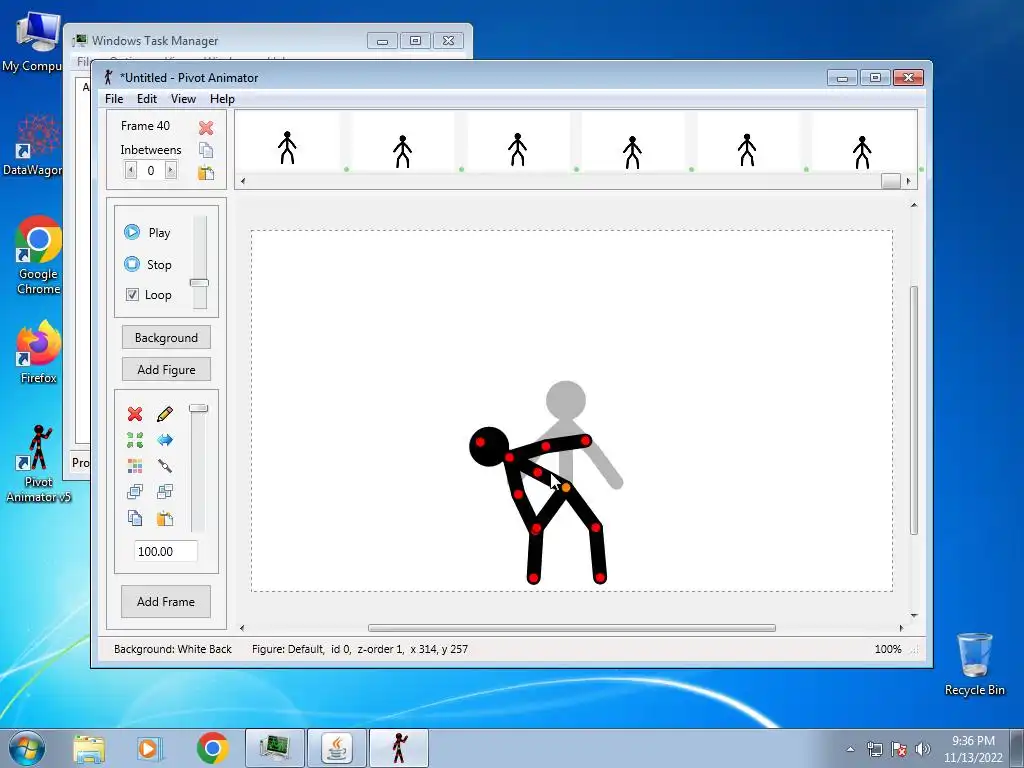
Task: Copy the selected figure
Action: 135,518
